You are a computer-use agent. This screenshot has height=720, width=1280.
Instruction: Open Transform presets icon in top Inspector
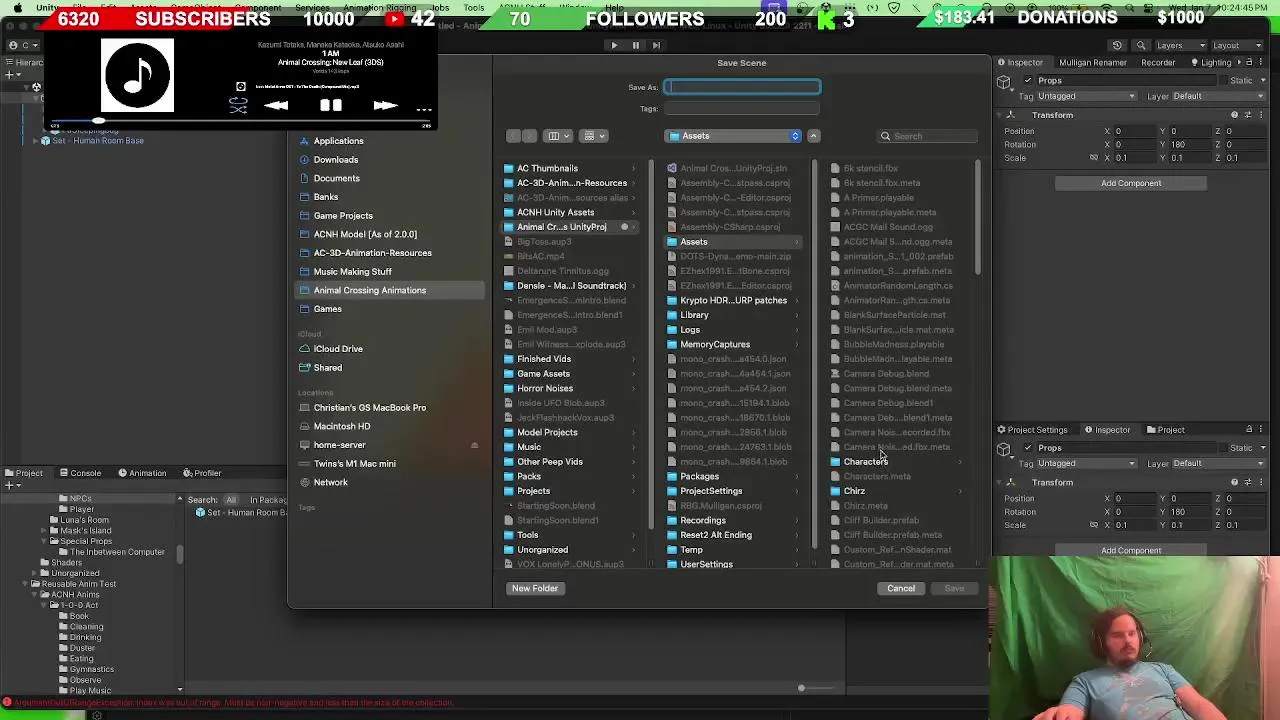1248,115
